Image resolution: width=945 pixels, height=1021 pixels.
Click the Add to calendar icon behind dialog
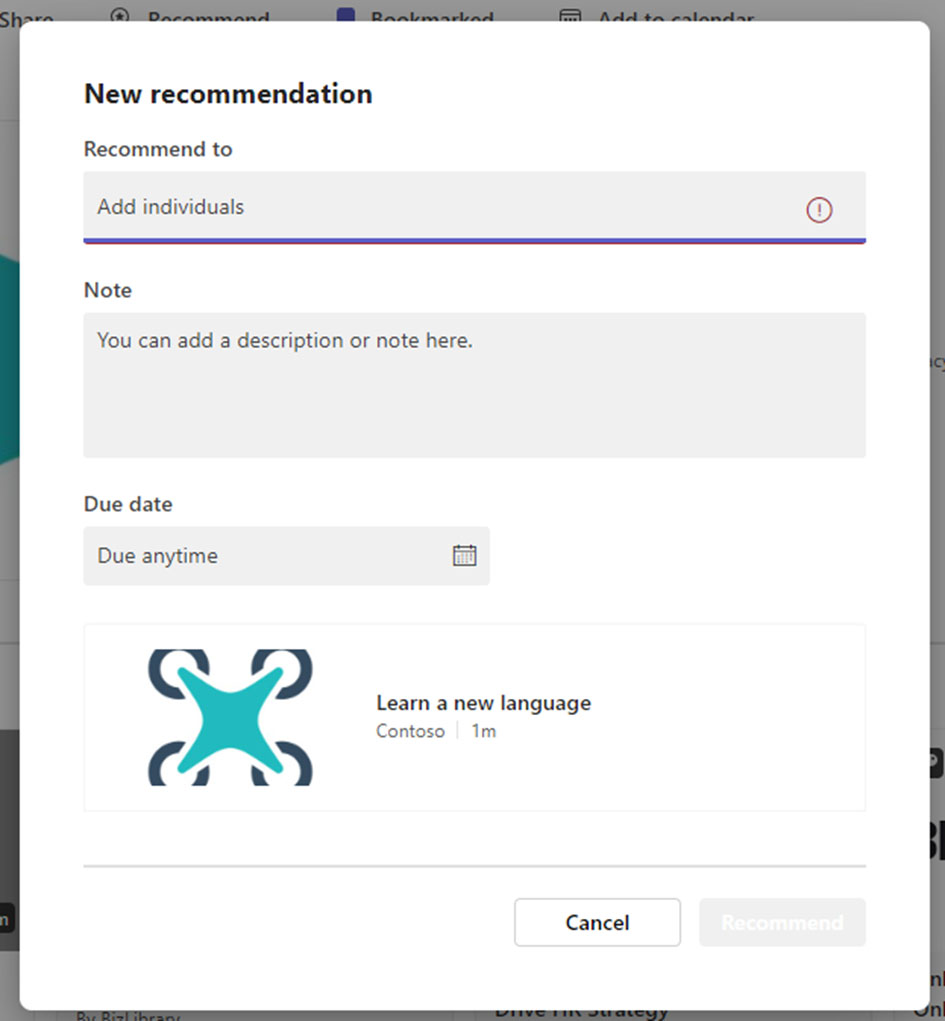point(570,16)
